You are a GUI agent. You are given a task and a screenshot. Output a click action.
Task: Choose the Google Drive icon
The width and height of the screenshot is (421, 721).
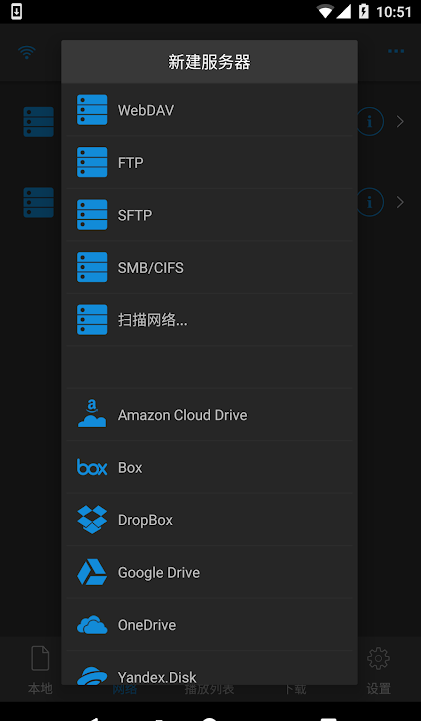click(92, 572)
